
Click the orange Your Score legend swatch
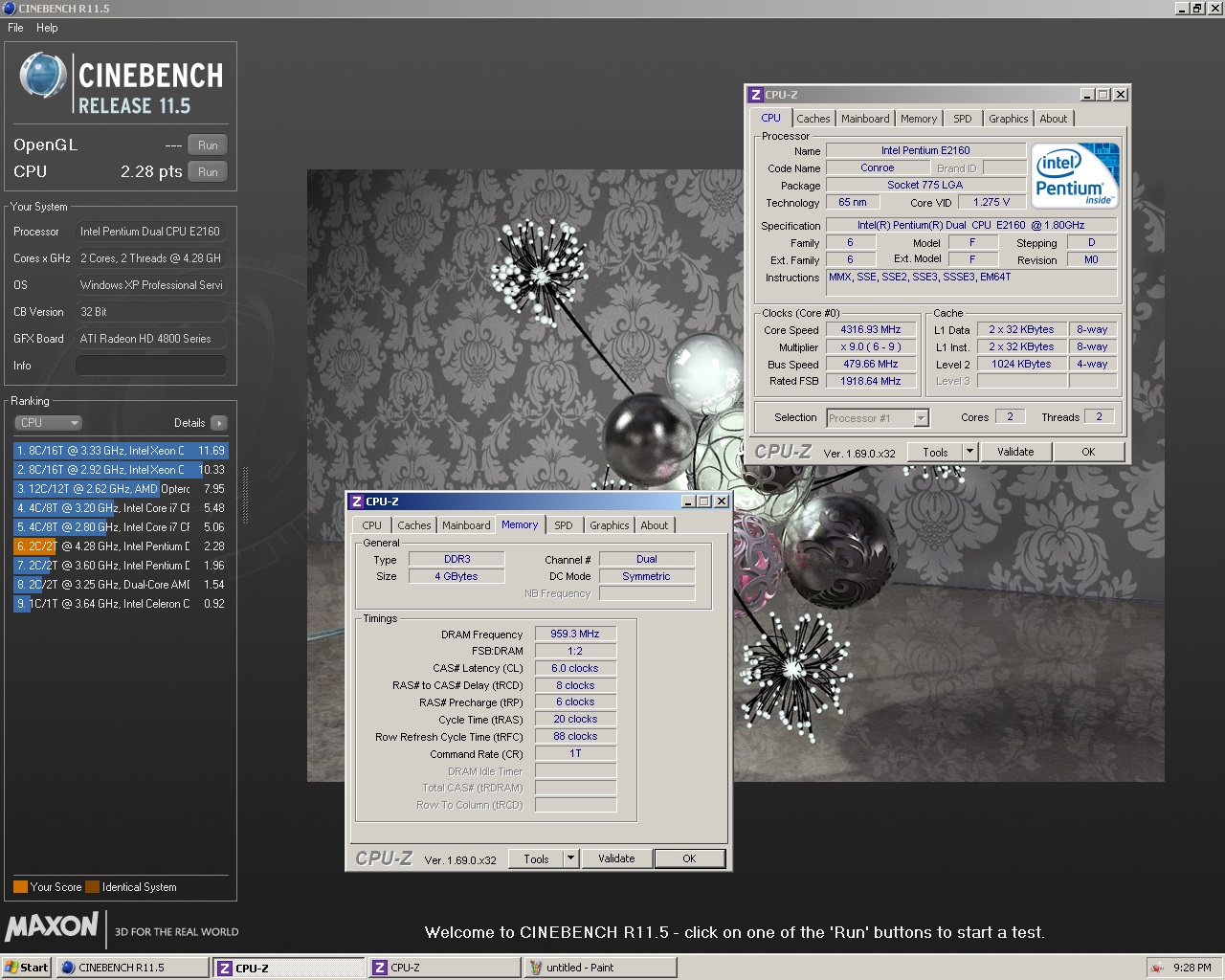tap(20, 887)
